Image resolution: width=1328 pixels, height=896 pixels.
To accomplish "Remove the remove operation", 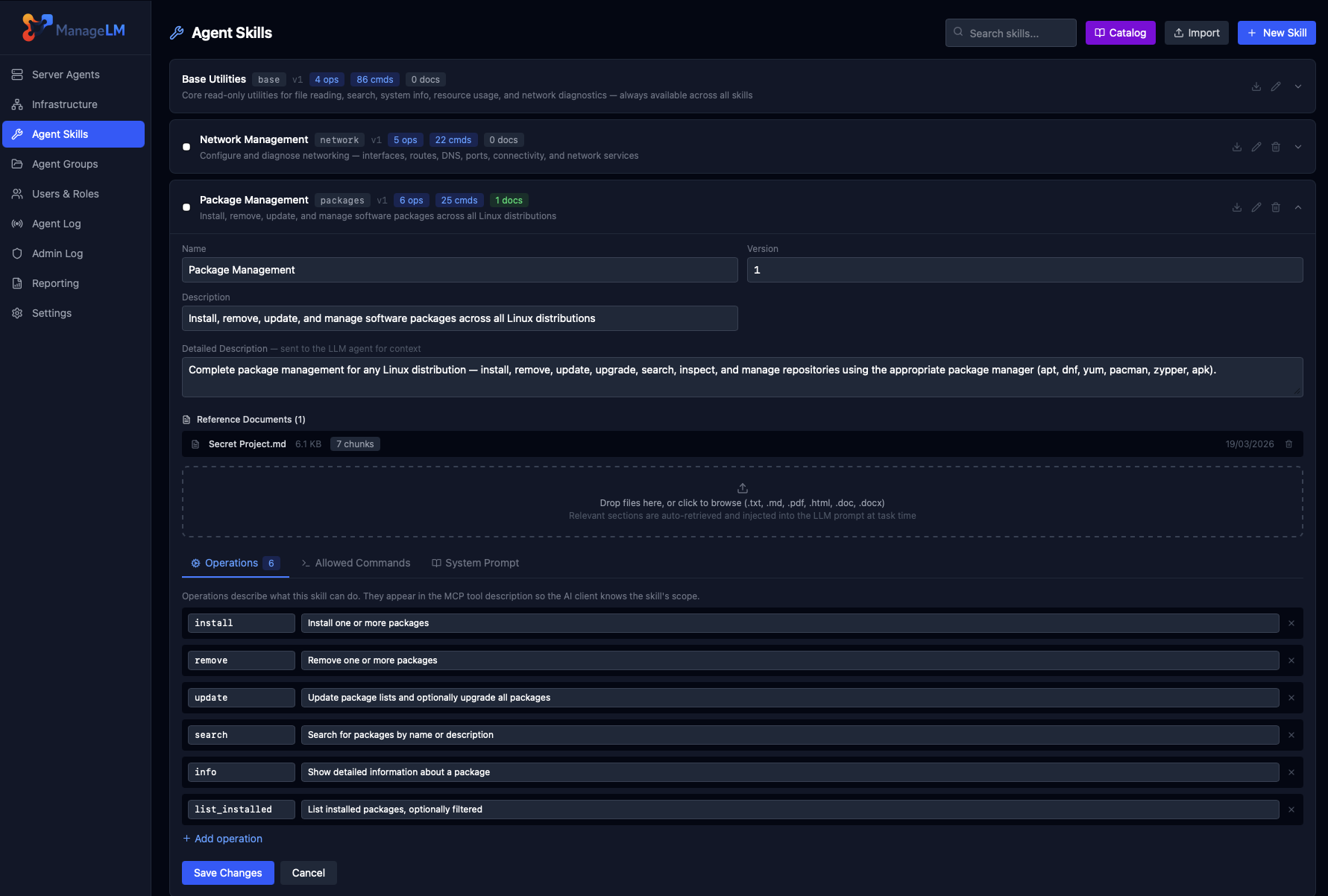I will (1291, 660).
